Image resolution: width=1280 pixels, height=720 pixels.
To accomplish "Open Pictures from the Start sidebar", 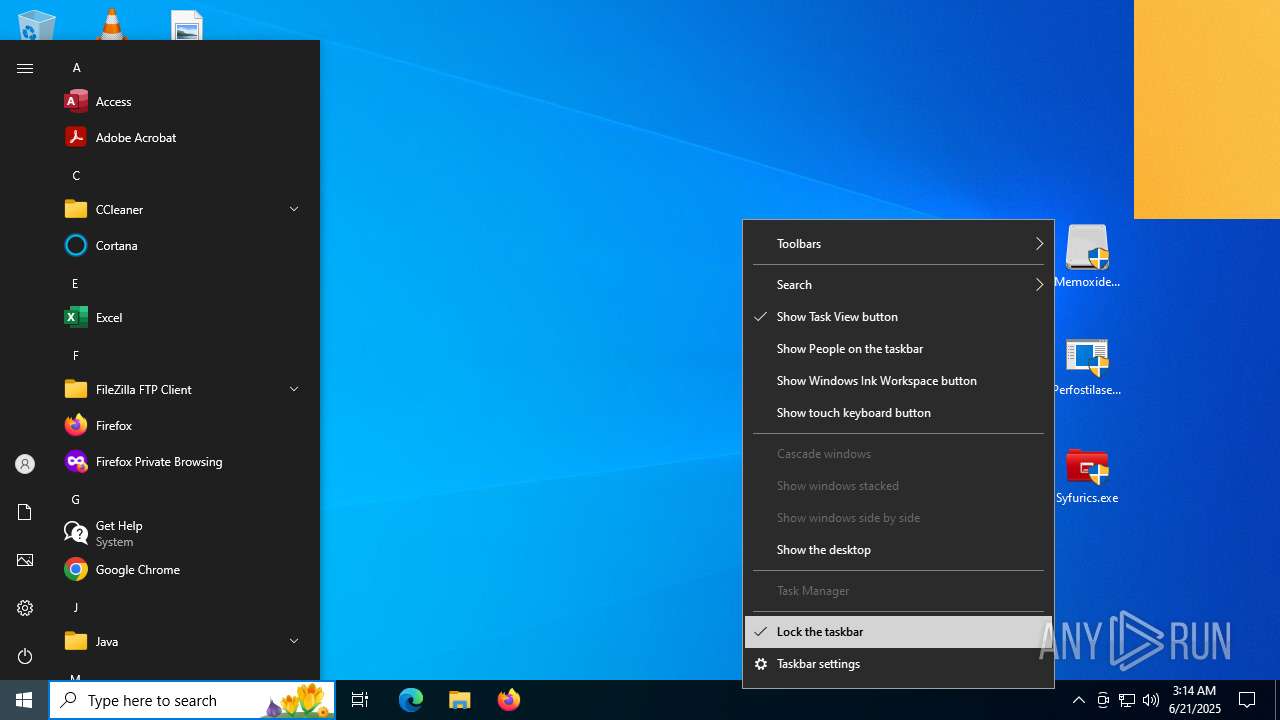I will pos(25,560).
